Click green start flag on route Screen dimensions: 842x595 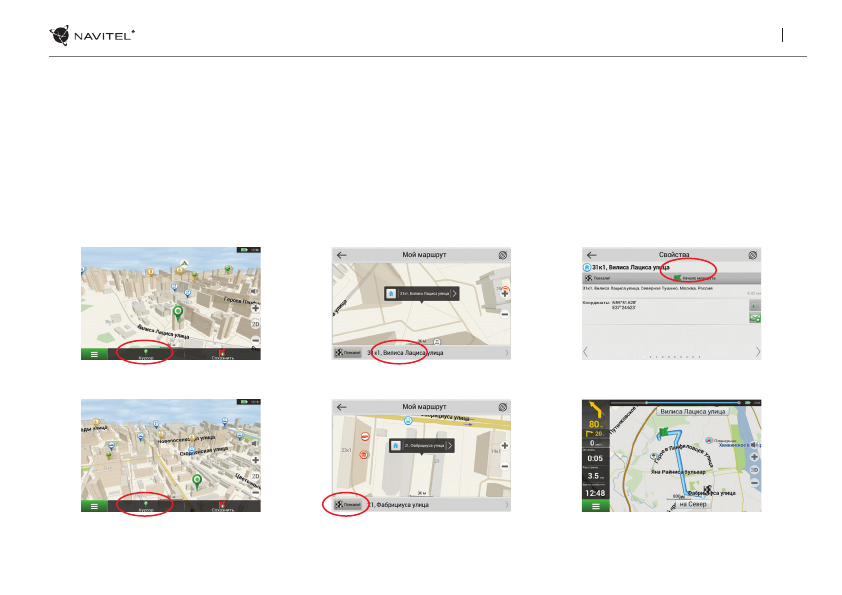[x=663, y=432]
